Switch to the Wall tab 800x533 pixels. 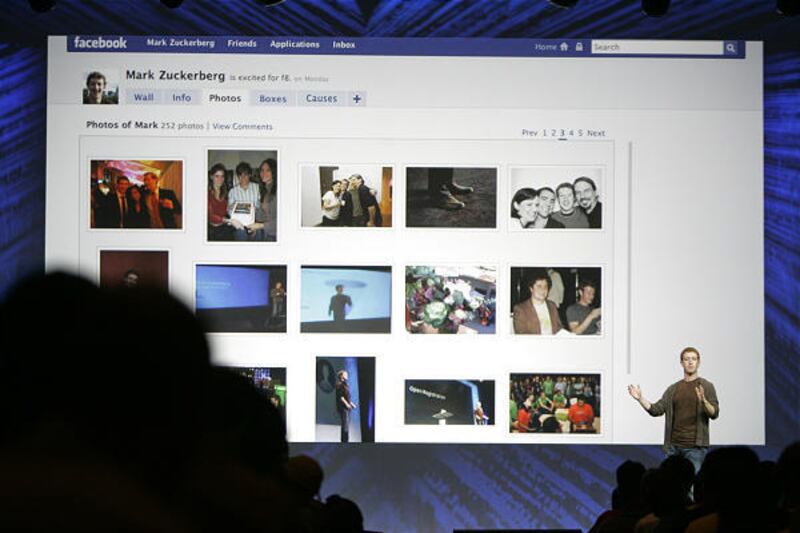point(144,98)
